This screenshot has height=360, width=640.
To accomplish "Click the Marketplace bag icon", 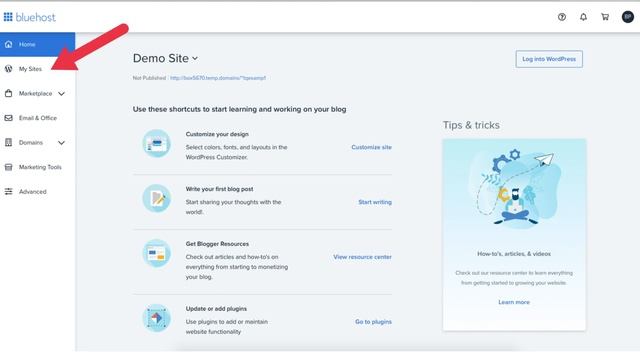I will tap(9, 93).
